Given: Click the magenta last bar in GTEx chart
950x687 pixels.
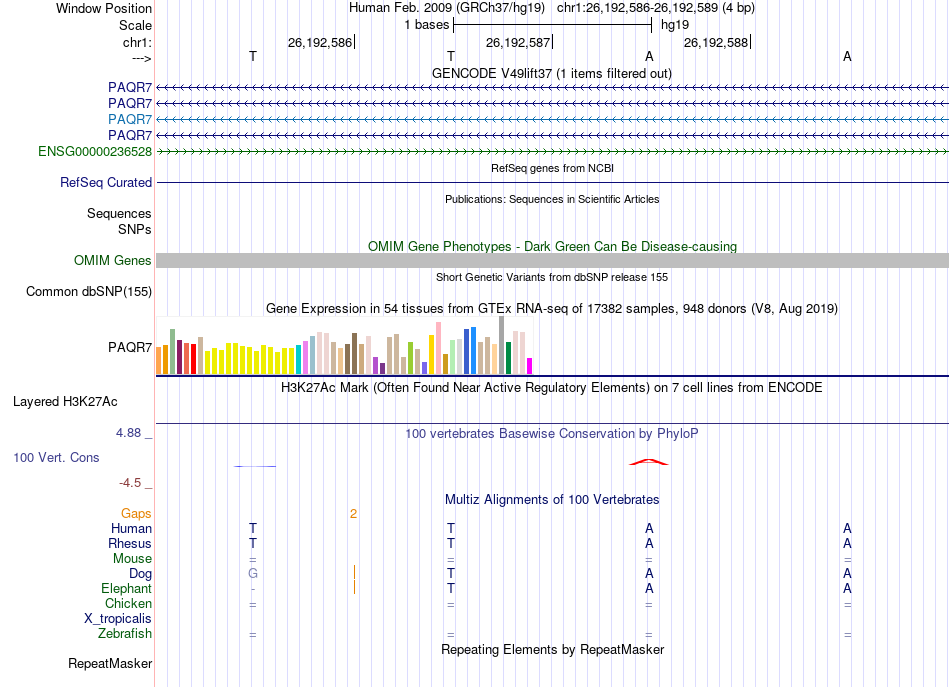Looking at the screenshot, I should [x=530, y=366].
